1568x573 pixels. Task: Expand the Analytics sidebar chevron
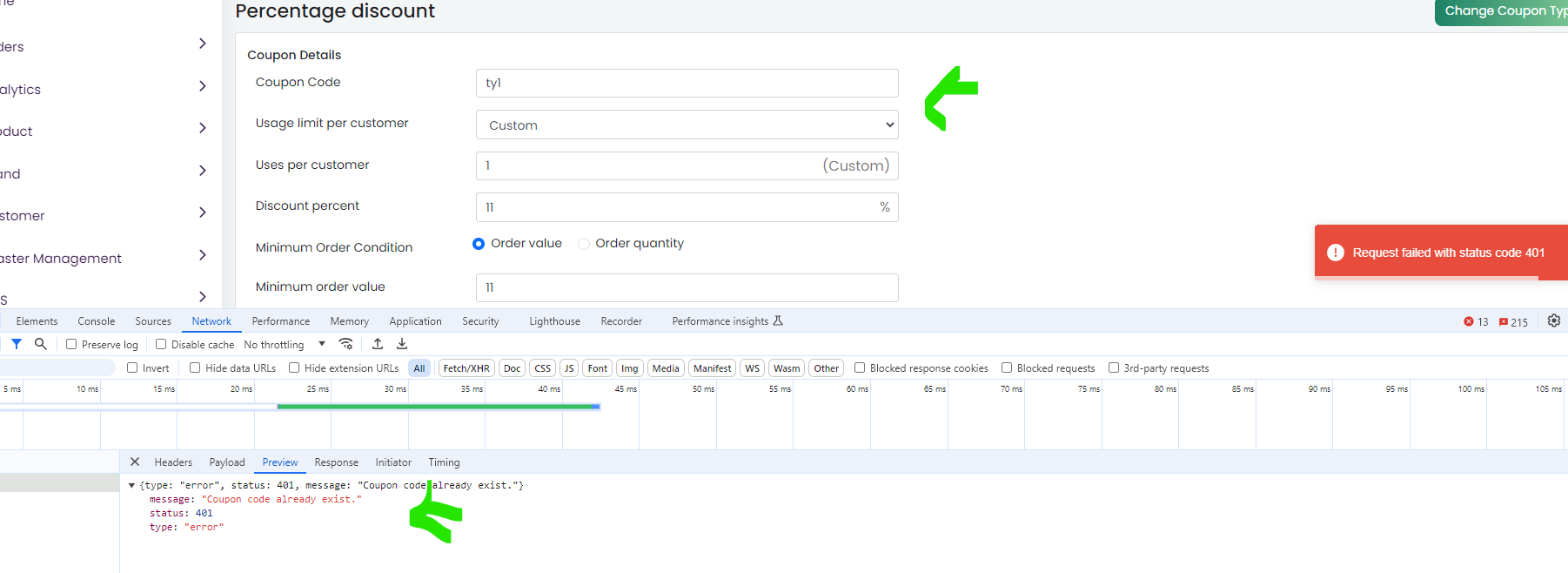(202, 86)
